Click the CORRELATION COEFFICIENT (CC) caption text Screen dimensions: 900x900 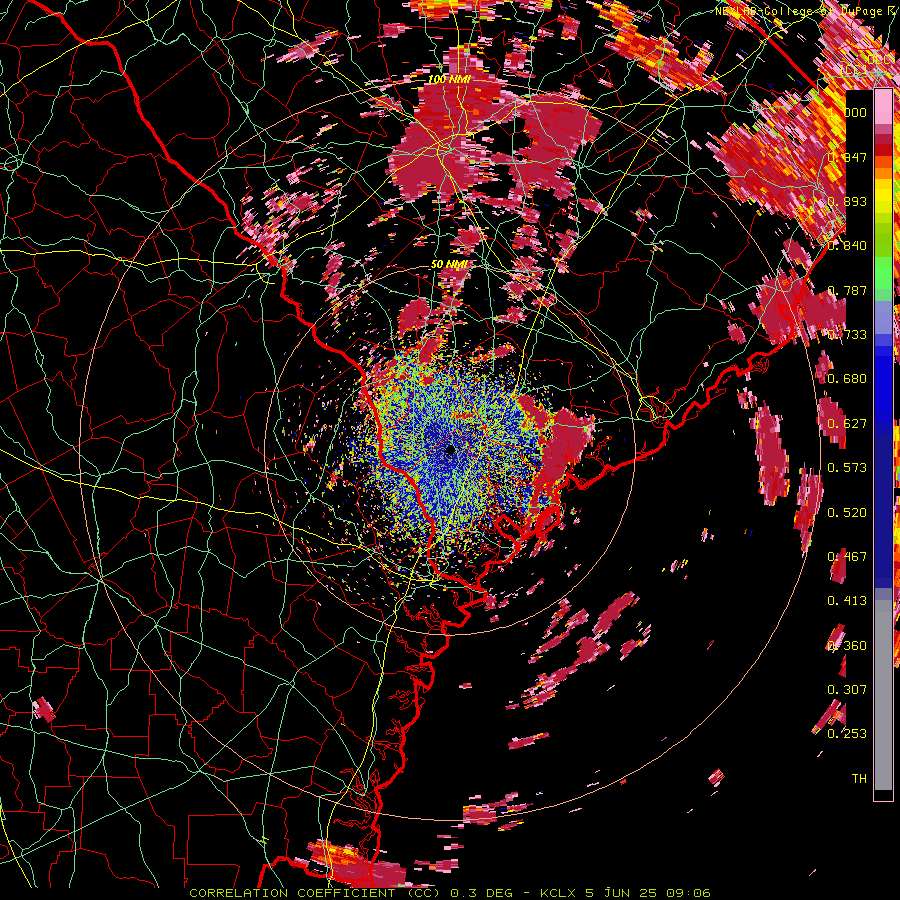pos(314,893)
